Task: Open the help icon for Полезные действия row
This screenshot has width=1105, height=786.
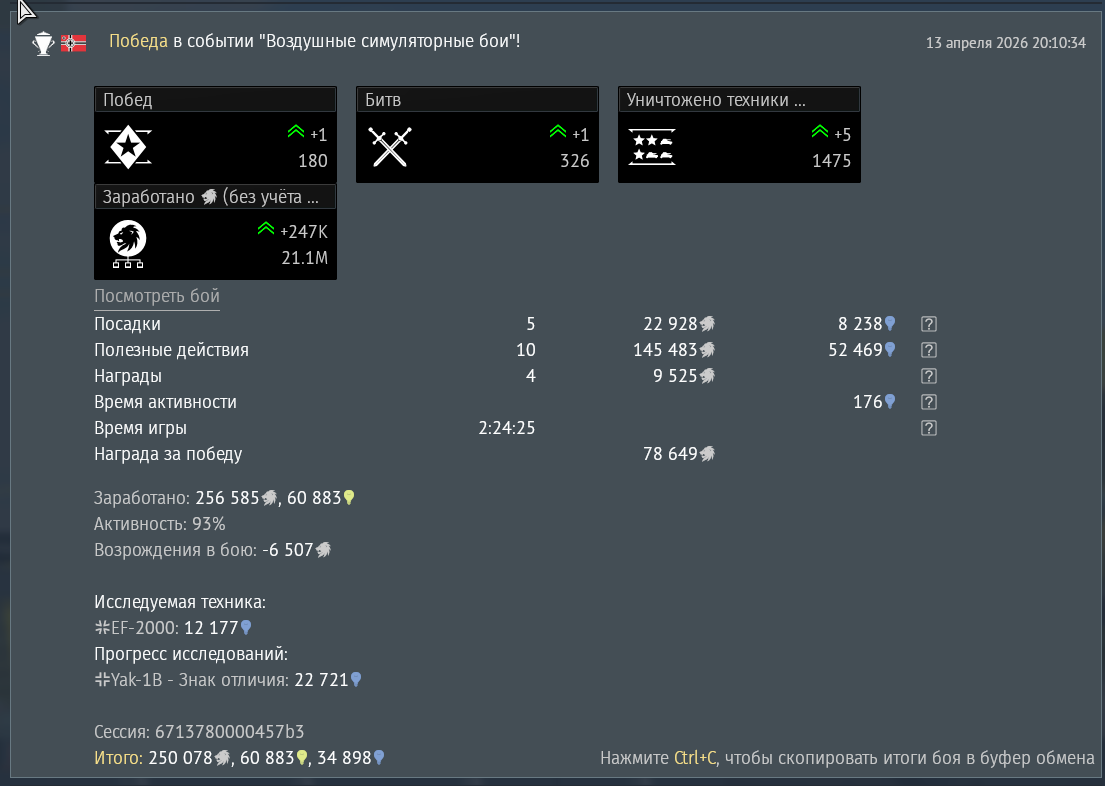Action: point(929,350)
